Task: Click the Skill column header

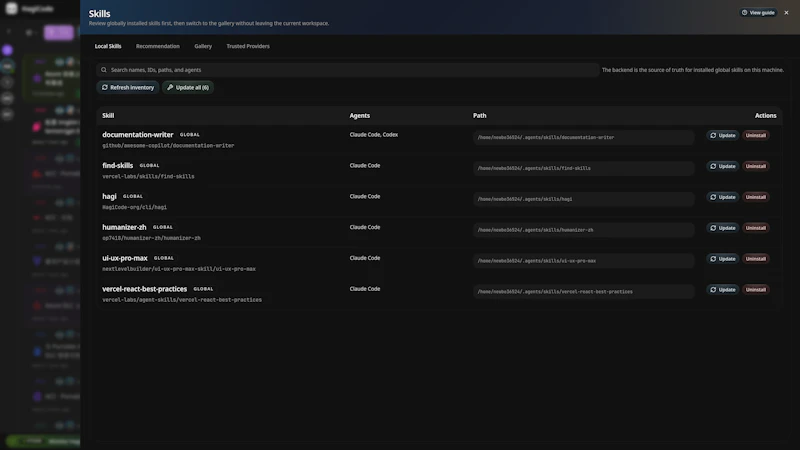Action: (108, 116)
